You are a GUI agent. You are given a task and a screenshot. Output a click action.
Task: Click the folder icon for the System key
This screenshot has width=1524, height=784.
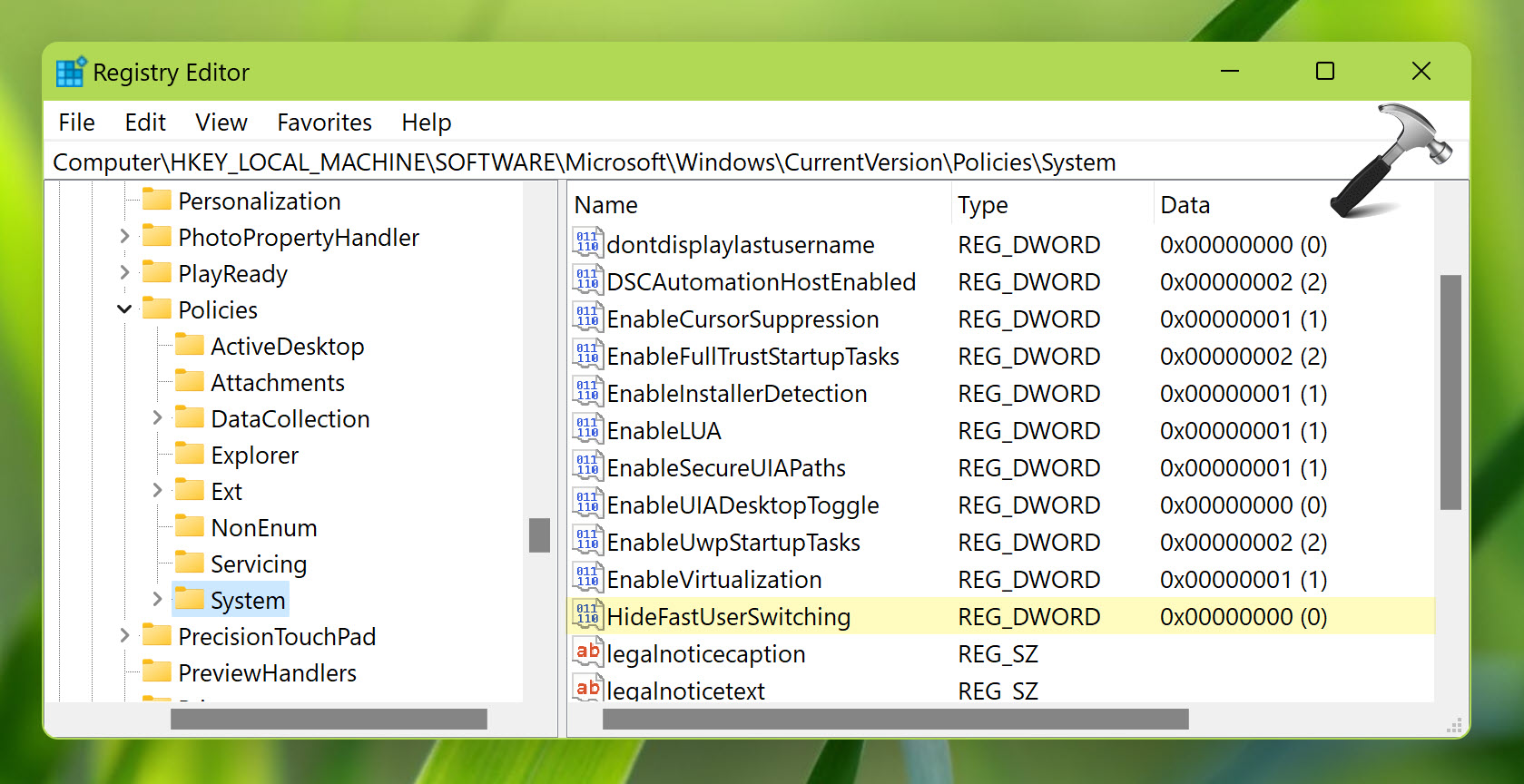click(190, 600)
